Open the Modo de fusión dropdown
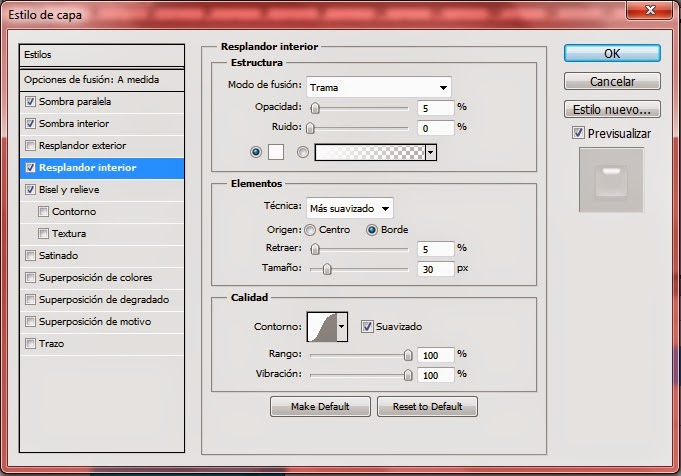 click(x=379, y=87)
